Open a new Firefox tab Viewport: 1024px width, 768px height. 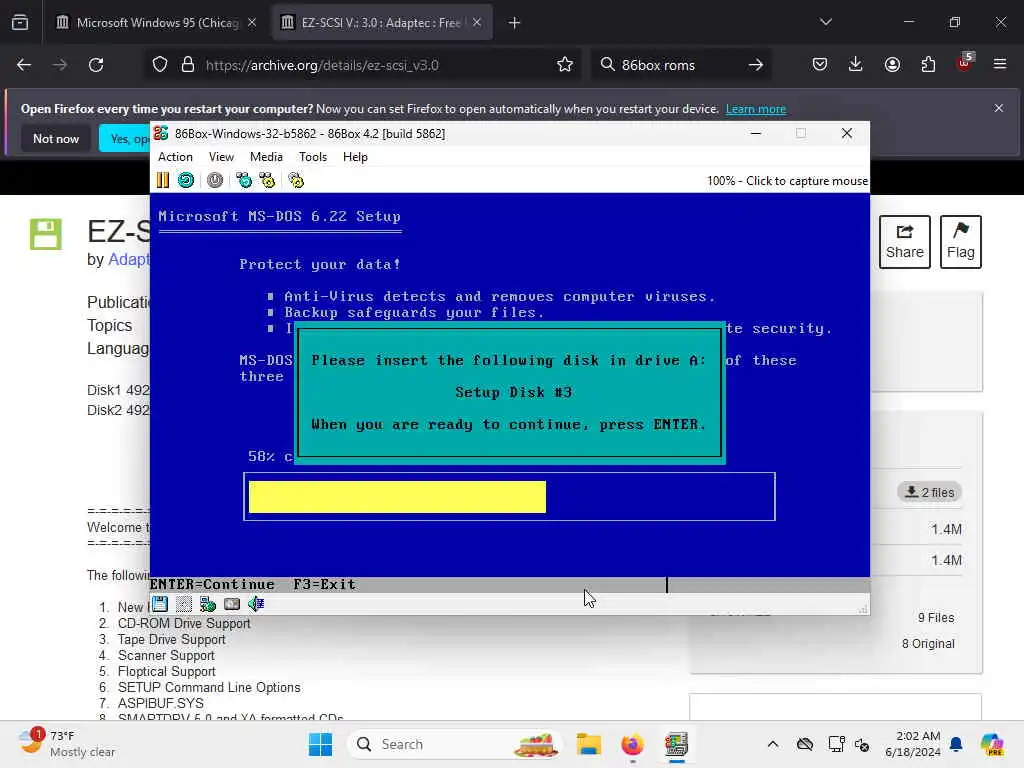(x=515, y=23)
